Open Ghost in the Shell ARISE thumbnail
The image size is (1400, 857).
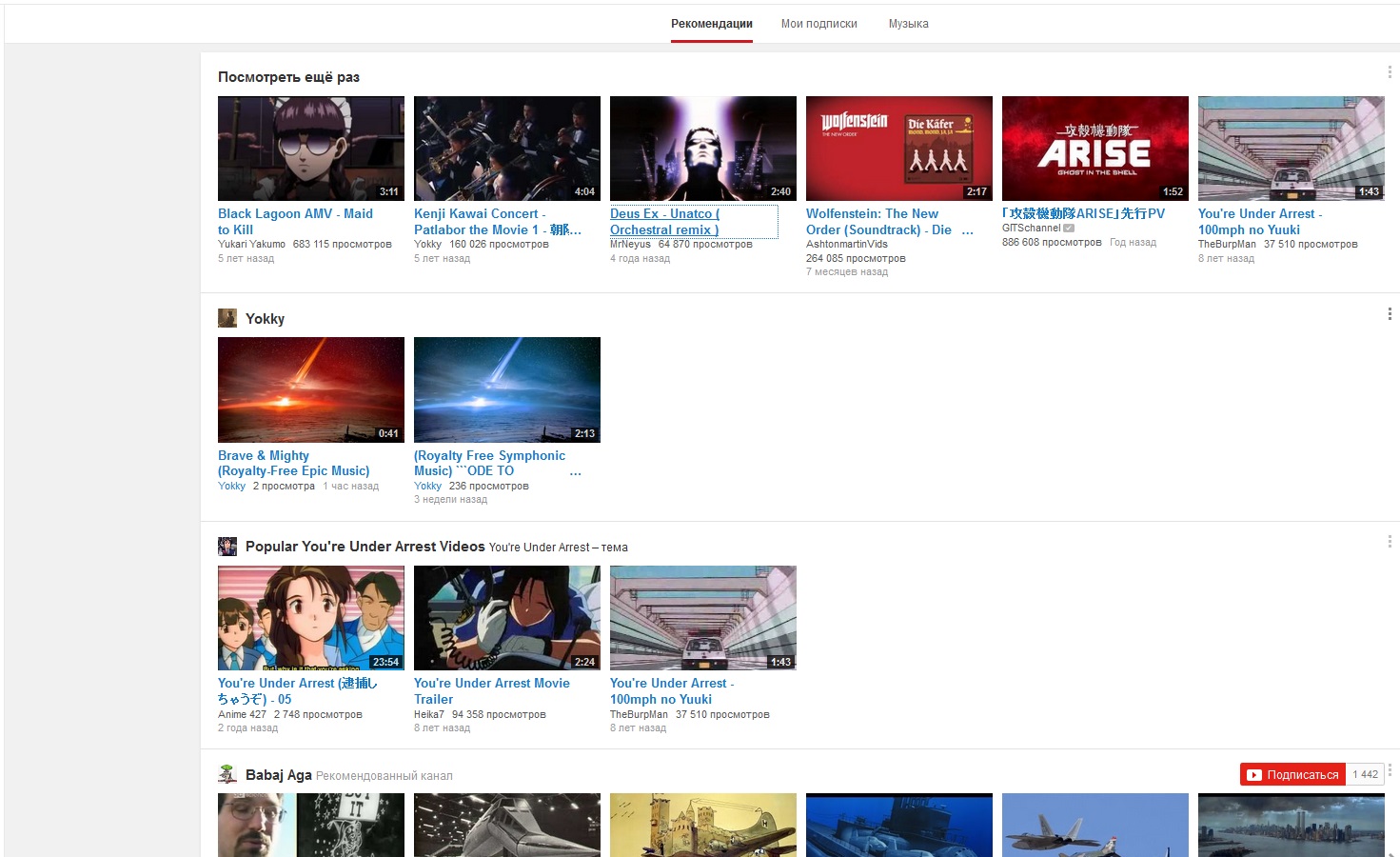1095,149
